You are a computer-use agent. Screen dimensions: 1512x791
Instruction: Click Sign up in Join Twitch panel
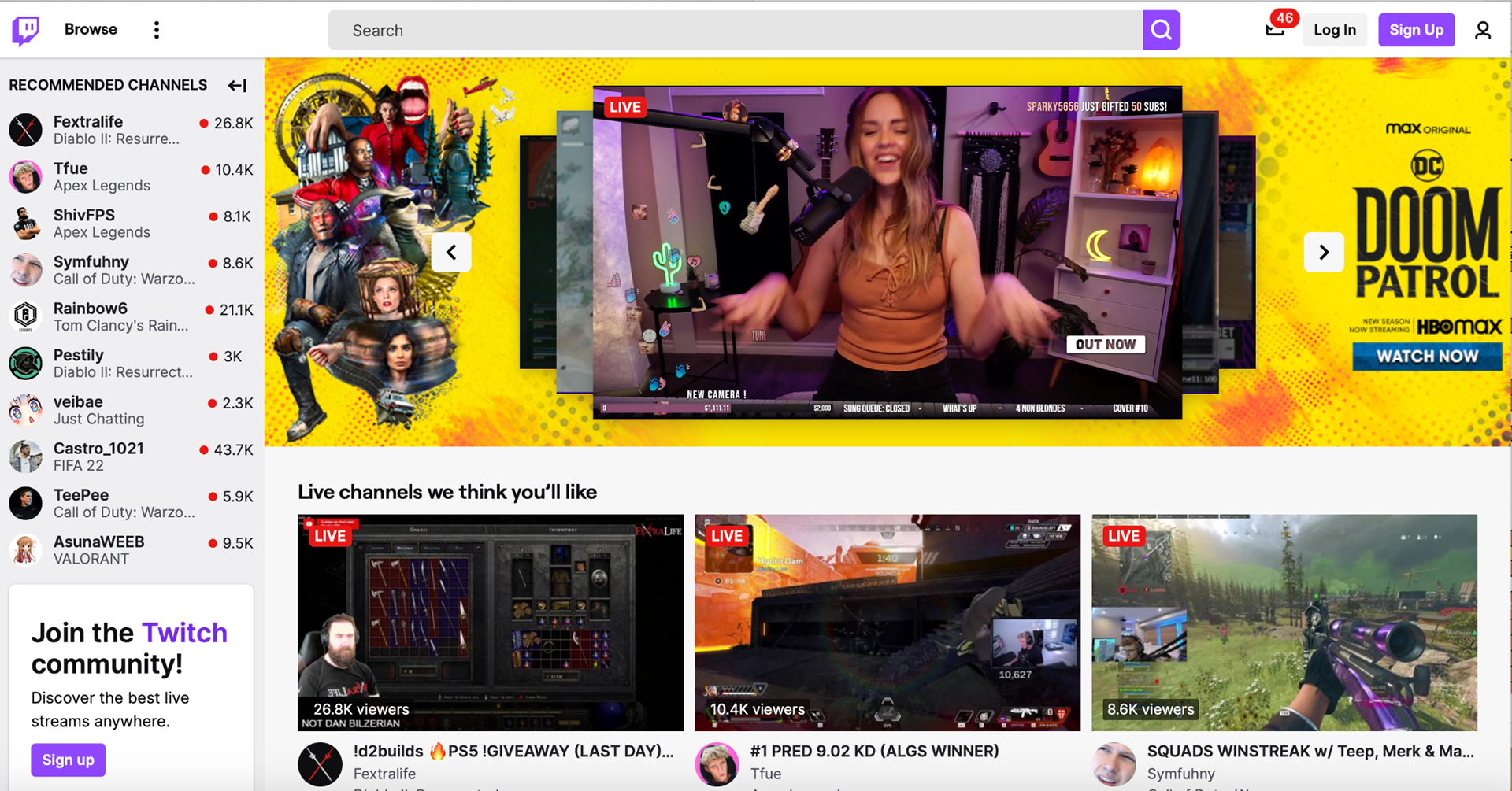pos(68,760)
